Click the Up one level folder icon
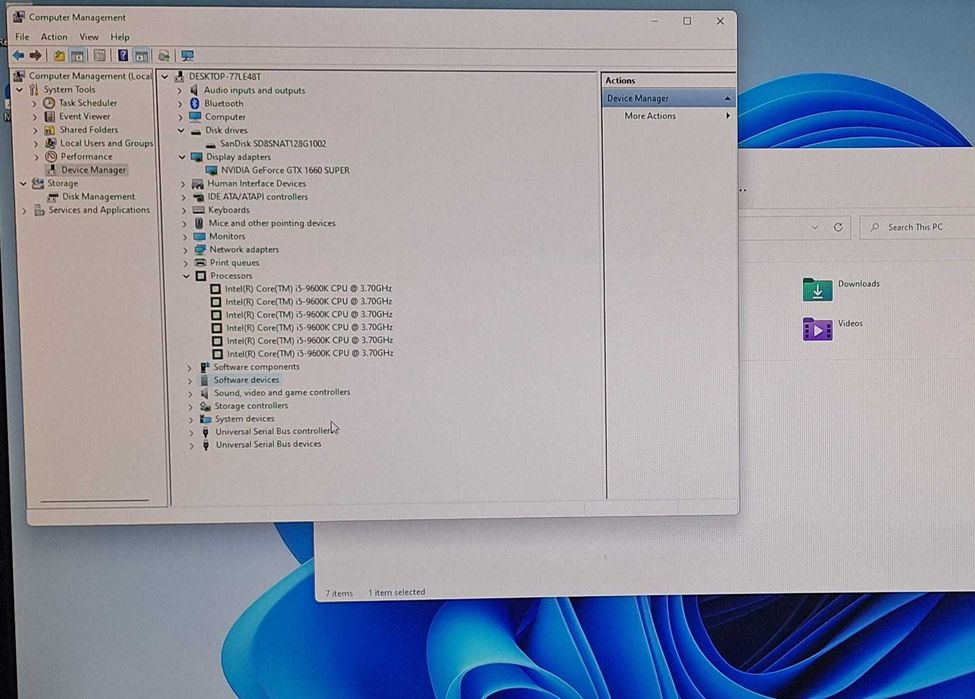Image resolution: width=975 pixels, height=699 pixels. pyautogui.click(x=59, y=56)
